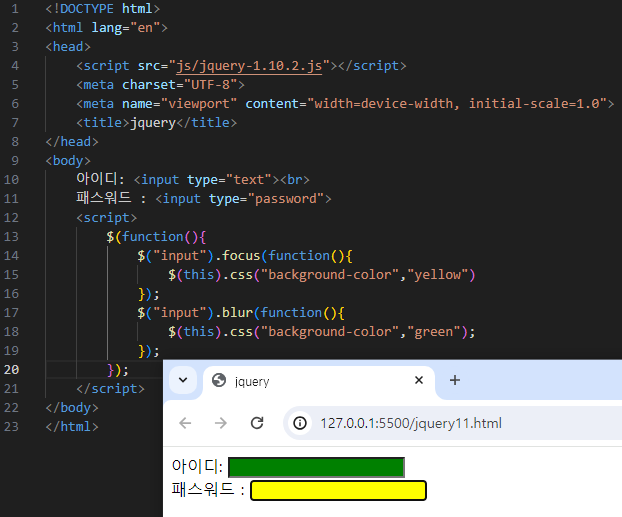Close the jquery browser tab
The height and width of the screenshot is (517, 622).
tap(419, 380)
